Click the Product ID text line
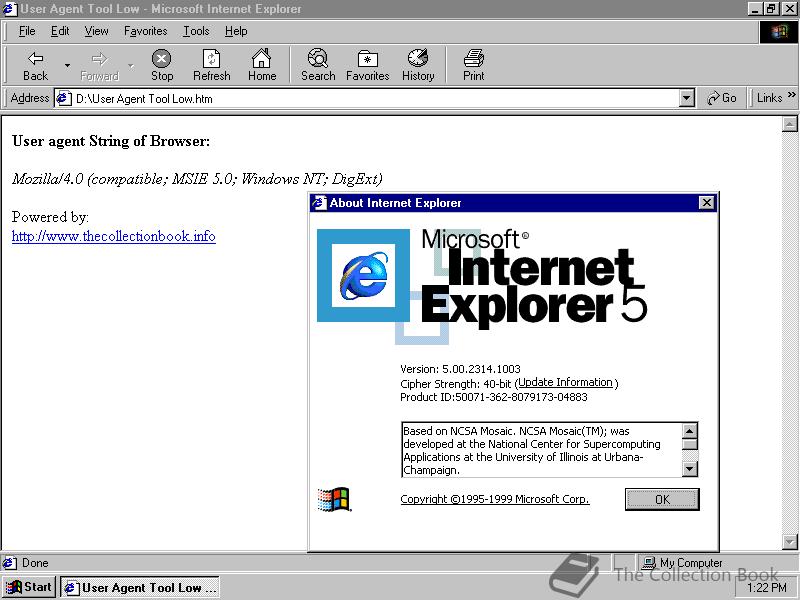800x600 pixels. (x=493, y=397)
